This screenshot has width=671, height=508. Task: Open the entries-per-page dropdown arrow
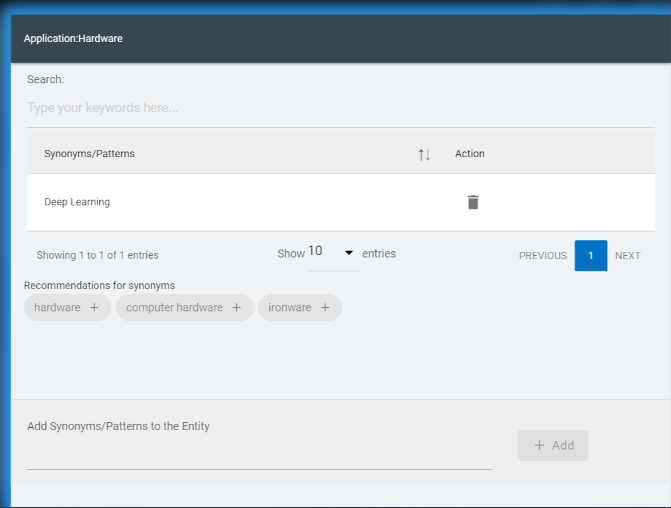(349, 253)
